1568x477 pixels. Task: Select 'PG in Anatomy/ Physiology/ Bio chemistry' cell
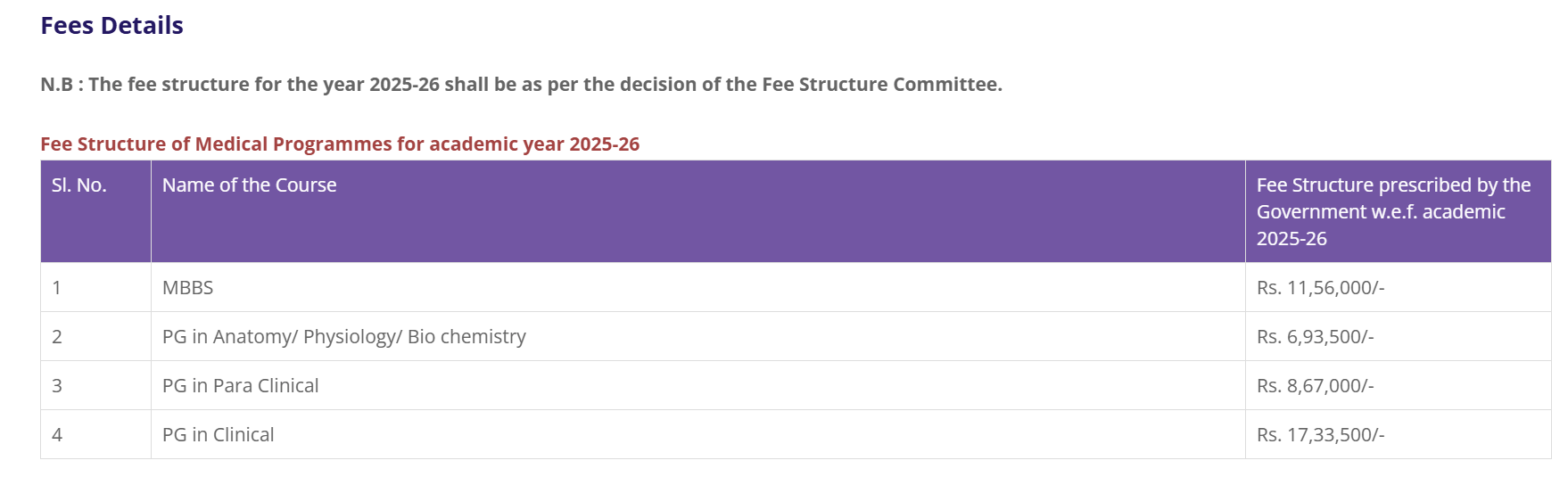click(x=343, y=337)
